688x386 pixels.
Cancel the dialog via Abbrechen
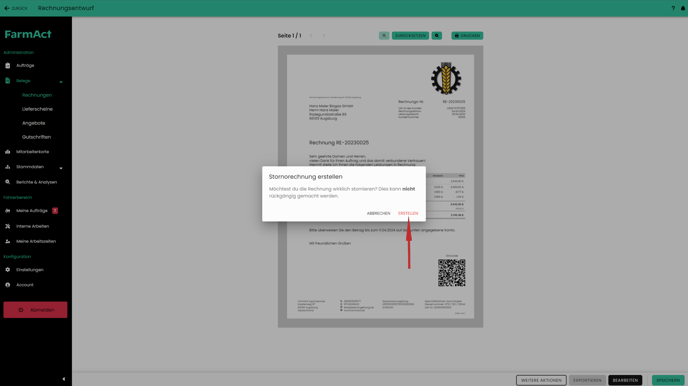(378, 213)
